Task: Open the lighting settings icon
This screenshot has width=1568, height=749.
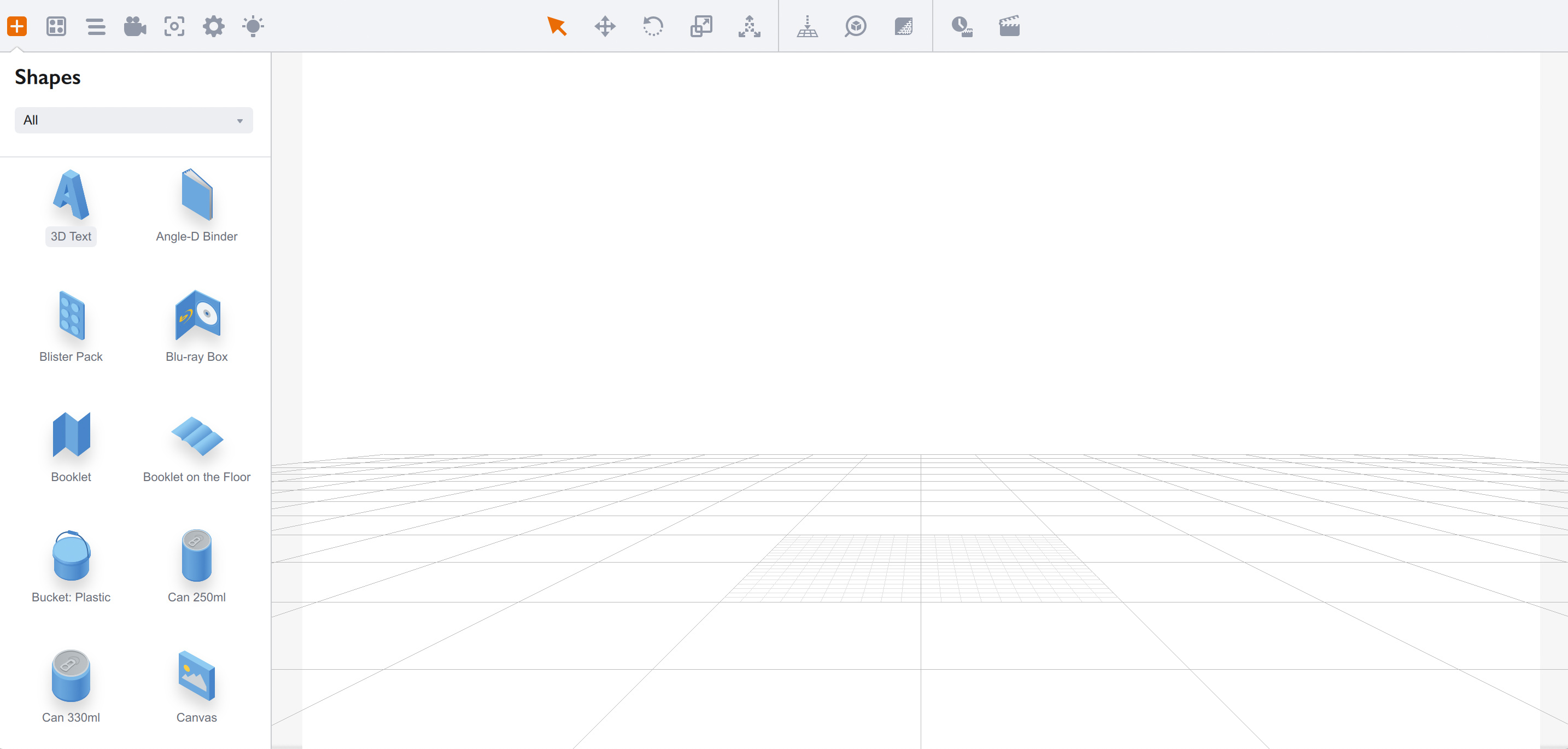Action: pos(253,26)
